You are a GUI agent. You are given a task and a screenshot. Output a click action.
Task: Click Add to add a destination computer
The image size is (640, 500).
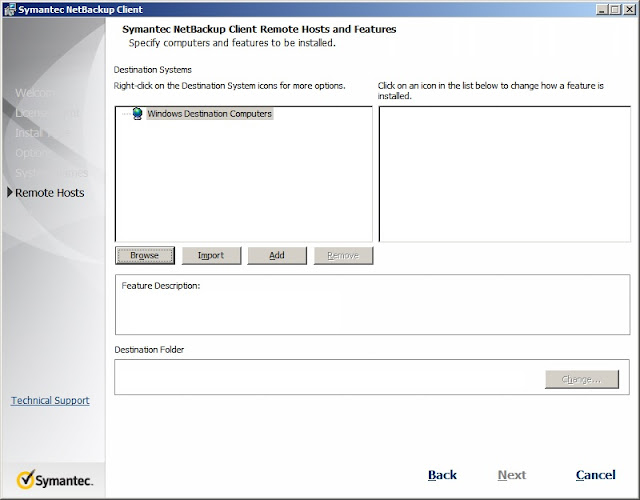point(277,256)
